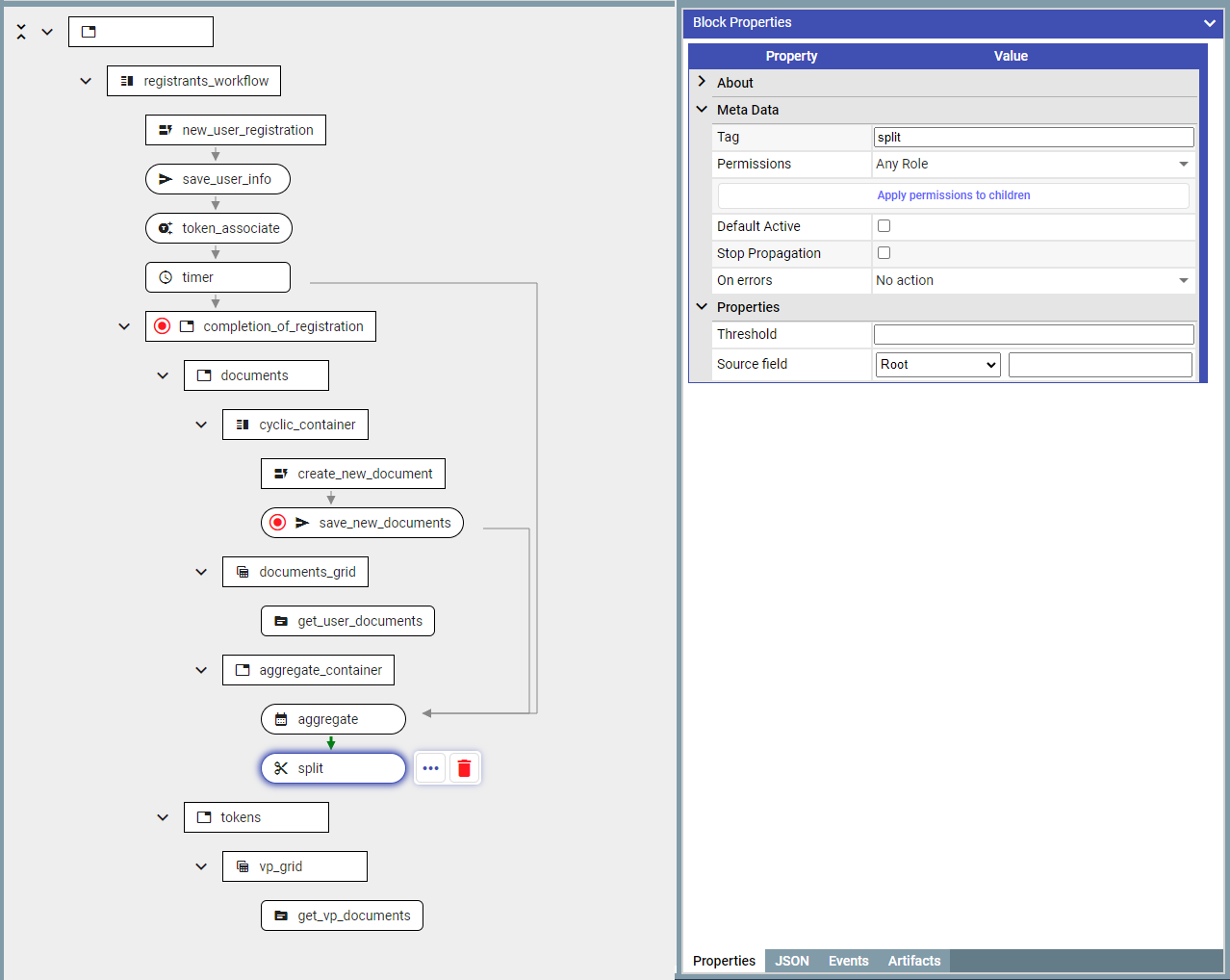Click the grid icon on documents_grid block
Viewport: 1230px width, 980px height.
pos(243,572)
